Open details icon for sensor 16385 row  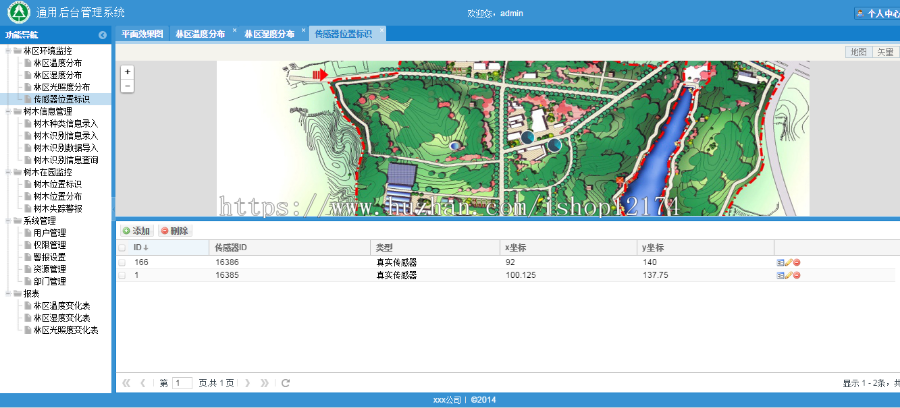(x=780, y=275)
